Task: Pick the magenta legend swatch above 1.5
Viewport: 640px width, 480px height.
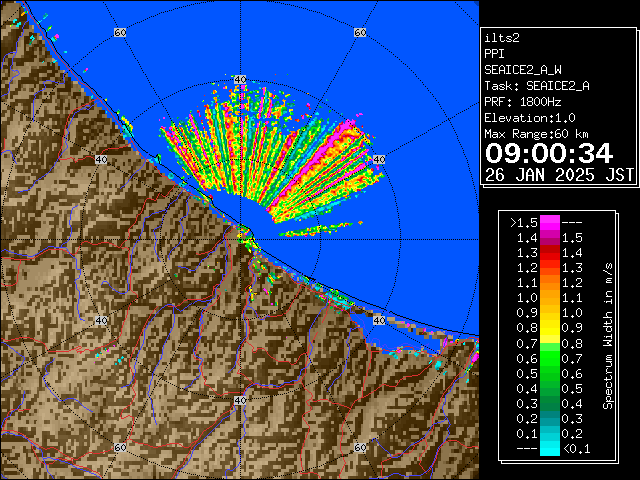Action: [x=550, y=223]
